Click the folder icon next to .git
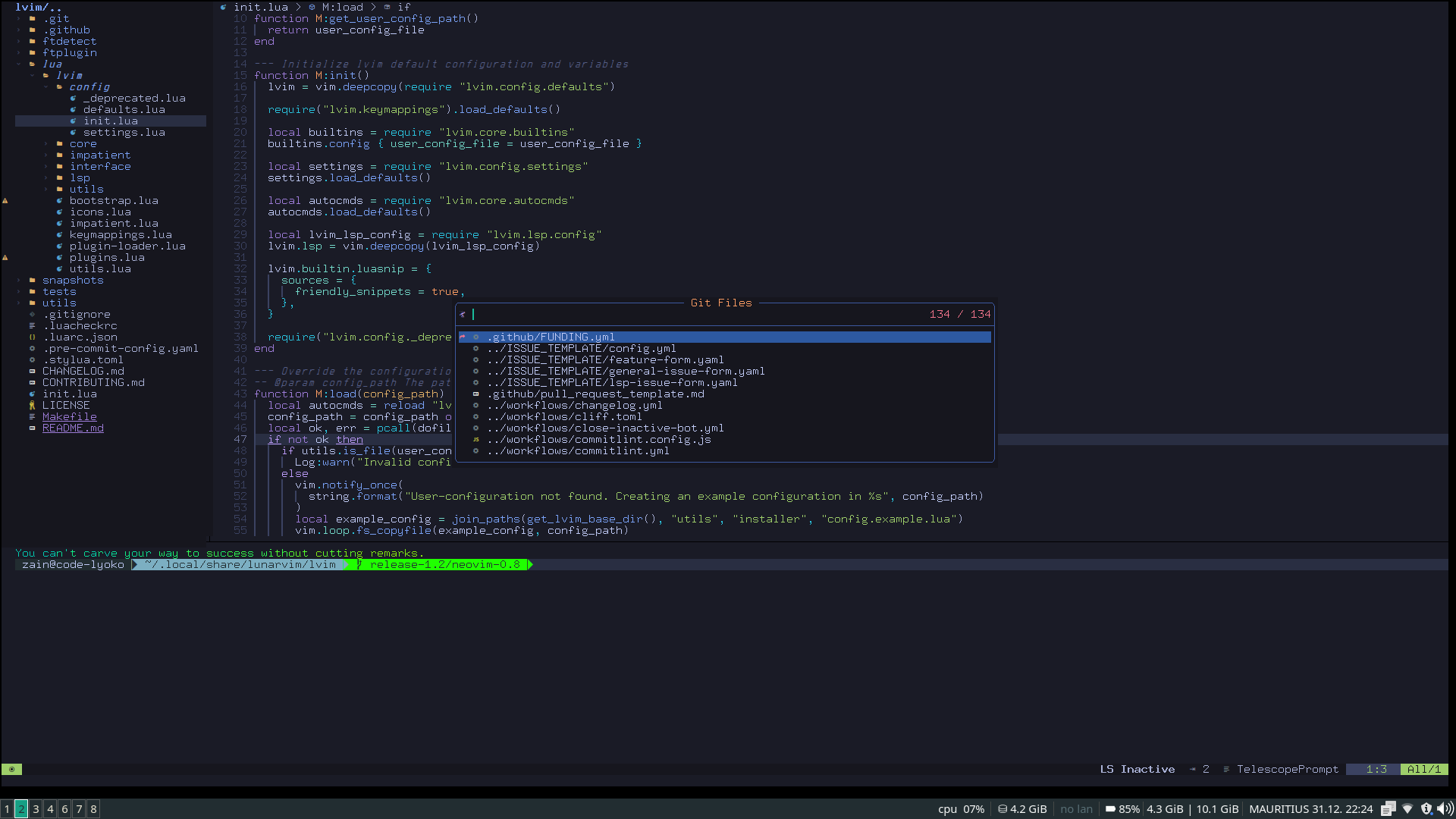1456x819 pixels. (33, 19)
